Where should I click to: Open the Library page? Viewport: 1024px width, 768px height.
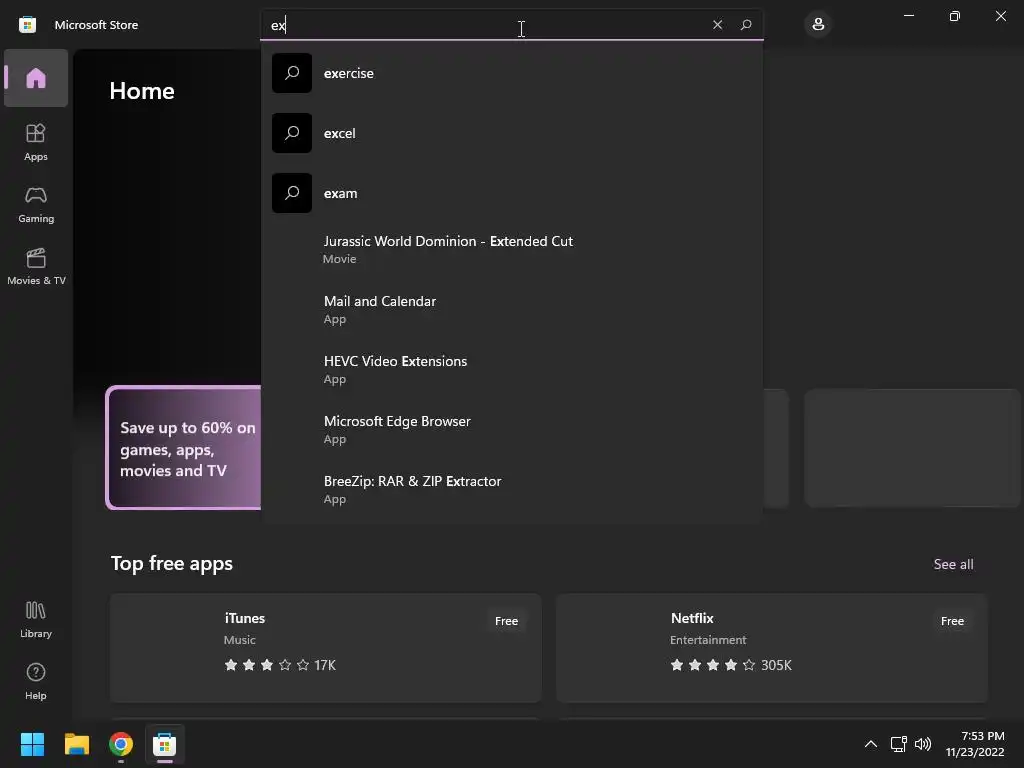36,620
